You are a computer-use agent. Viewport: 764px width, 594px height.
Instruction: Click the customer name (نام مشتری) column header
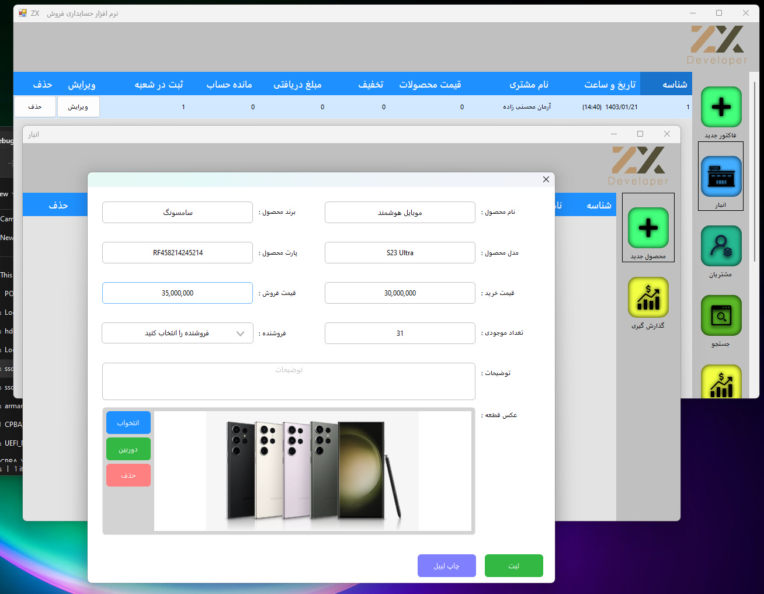click(529, 85)
